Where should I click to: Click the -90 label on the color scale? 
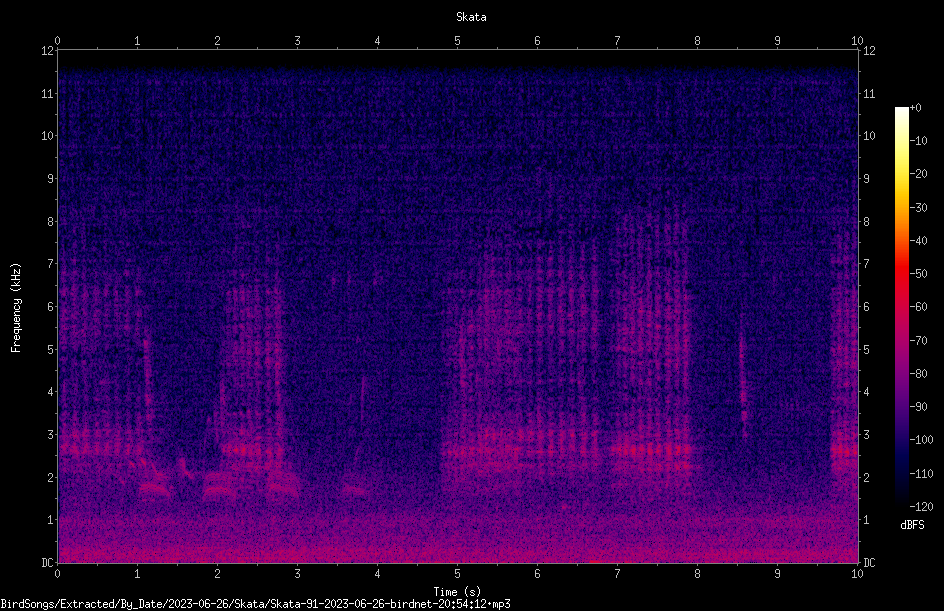click(x=919, y=407)
